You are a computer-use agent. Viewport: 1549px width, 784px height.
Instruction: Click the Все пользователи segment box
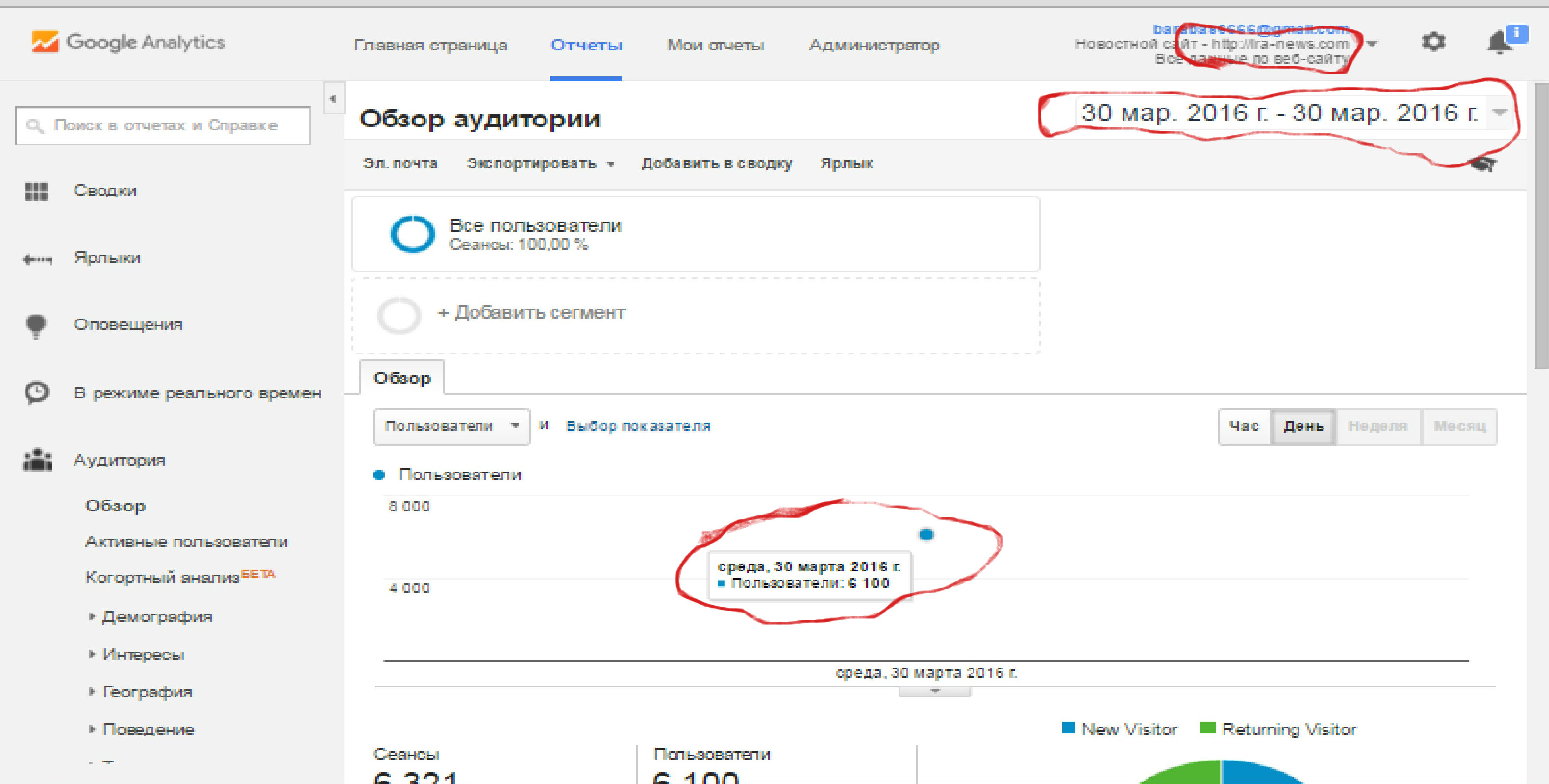(696, 235)
